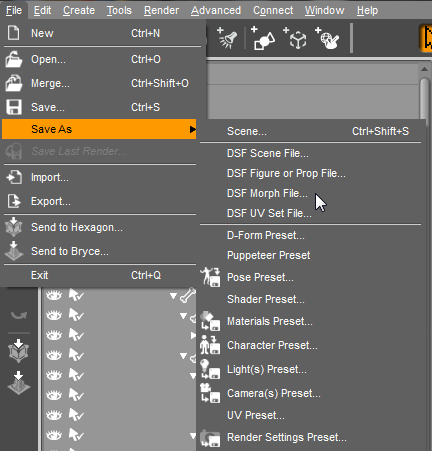Click the Pose Preset icon in submenu
Viewport: 432px width, 451px height.
tap(210, 277)
